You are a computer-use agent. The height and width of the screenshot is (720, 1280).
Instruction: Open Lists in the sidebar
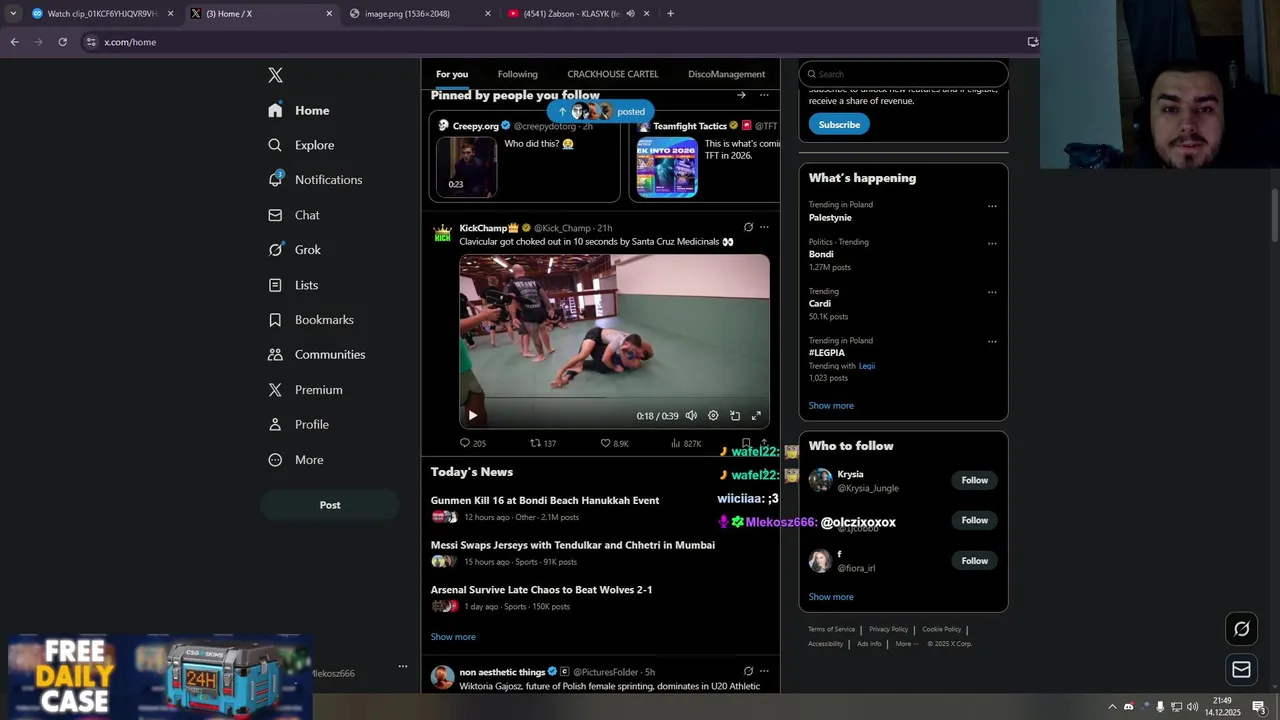[x=293, y=285]
